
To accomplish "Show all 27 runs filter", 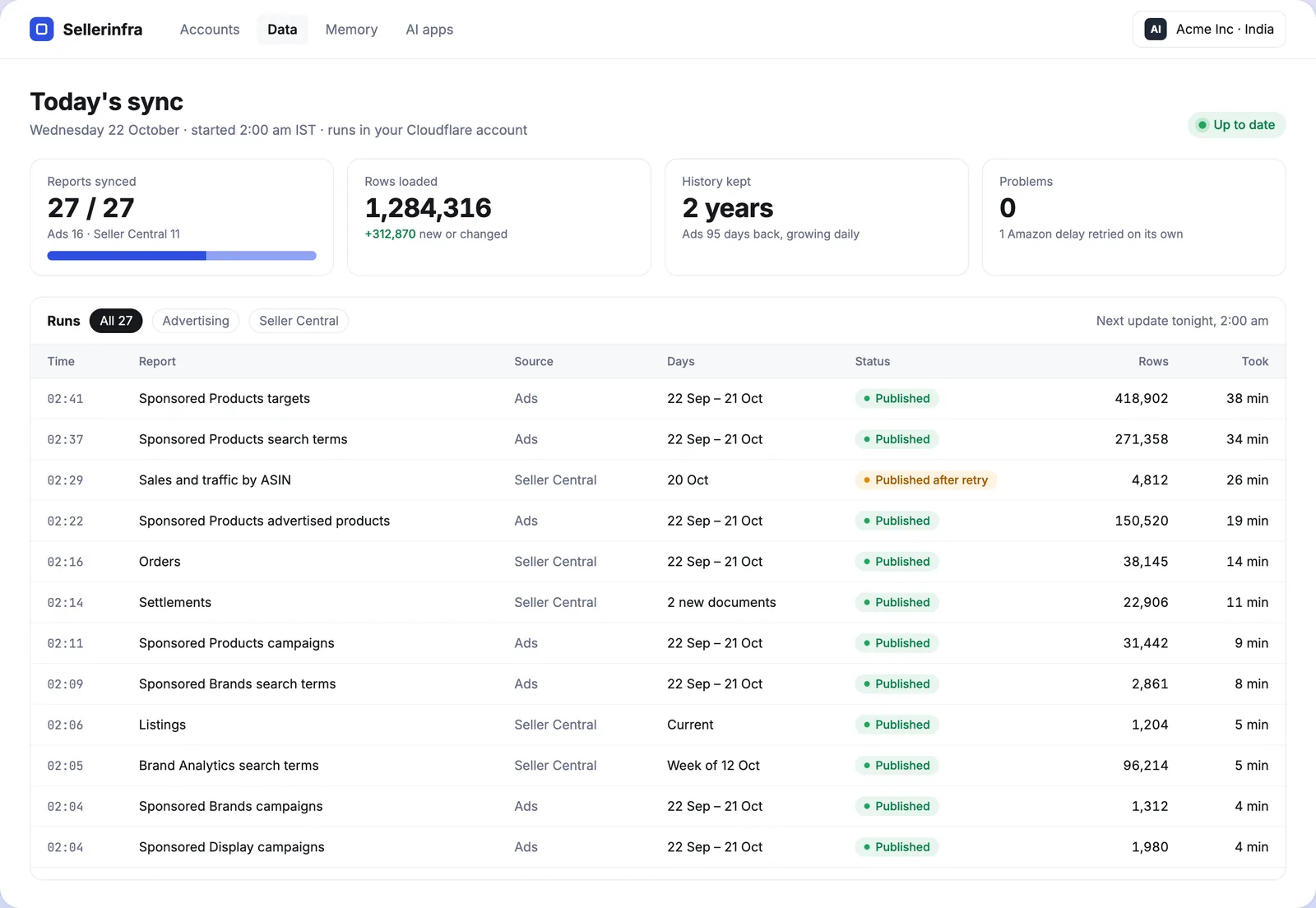I will [116, 321].
